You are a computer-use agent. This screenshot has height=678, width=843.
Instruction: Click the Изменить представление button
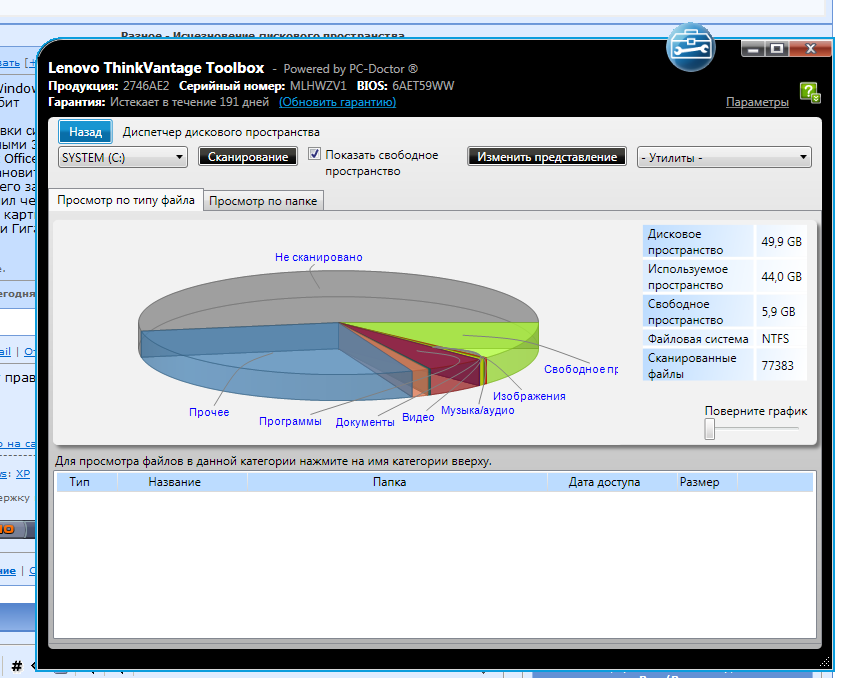[x=547, y=157]
